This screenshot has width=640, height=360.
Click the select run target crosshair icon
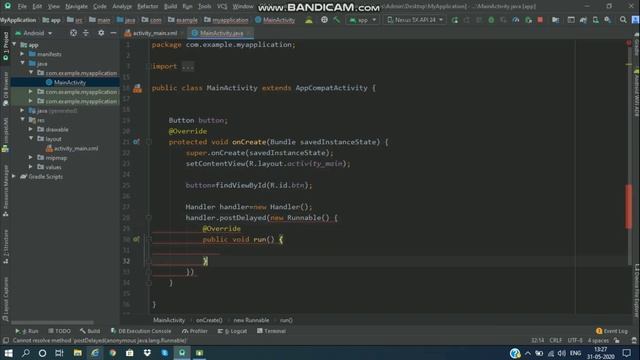point(324,20)
